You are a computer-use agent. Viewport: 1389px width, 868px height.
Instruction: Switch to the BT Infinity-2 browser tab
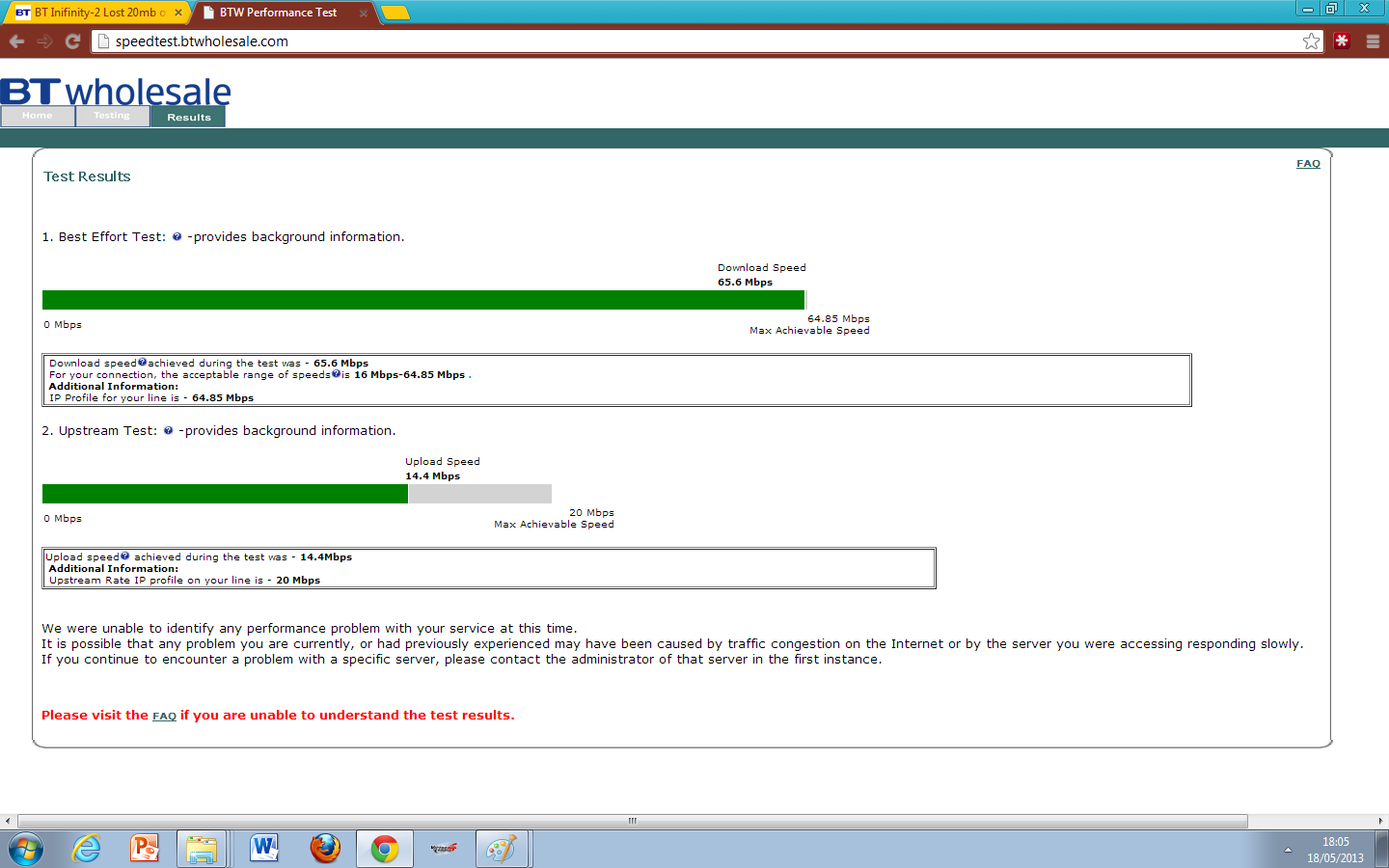[95, 13]
